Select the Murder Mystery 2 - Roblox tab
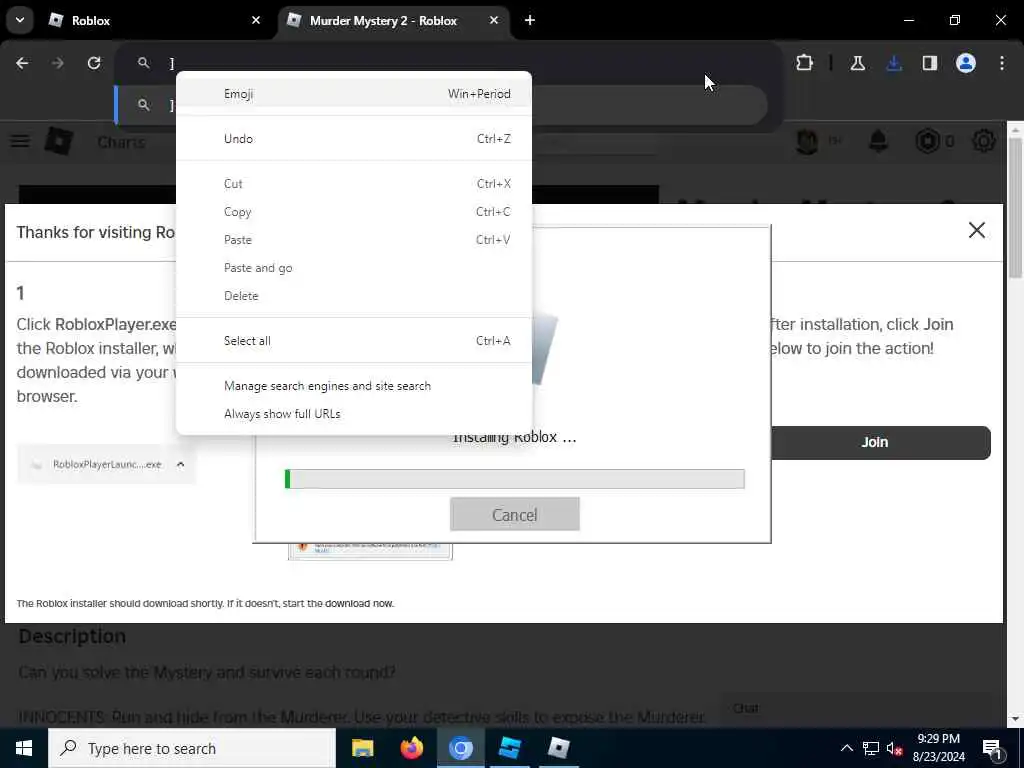 [x=394, y=20]
